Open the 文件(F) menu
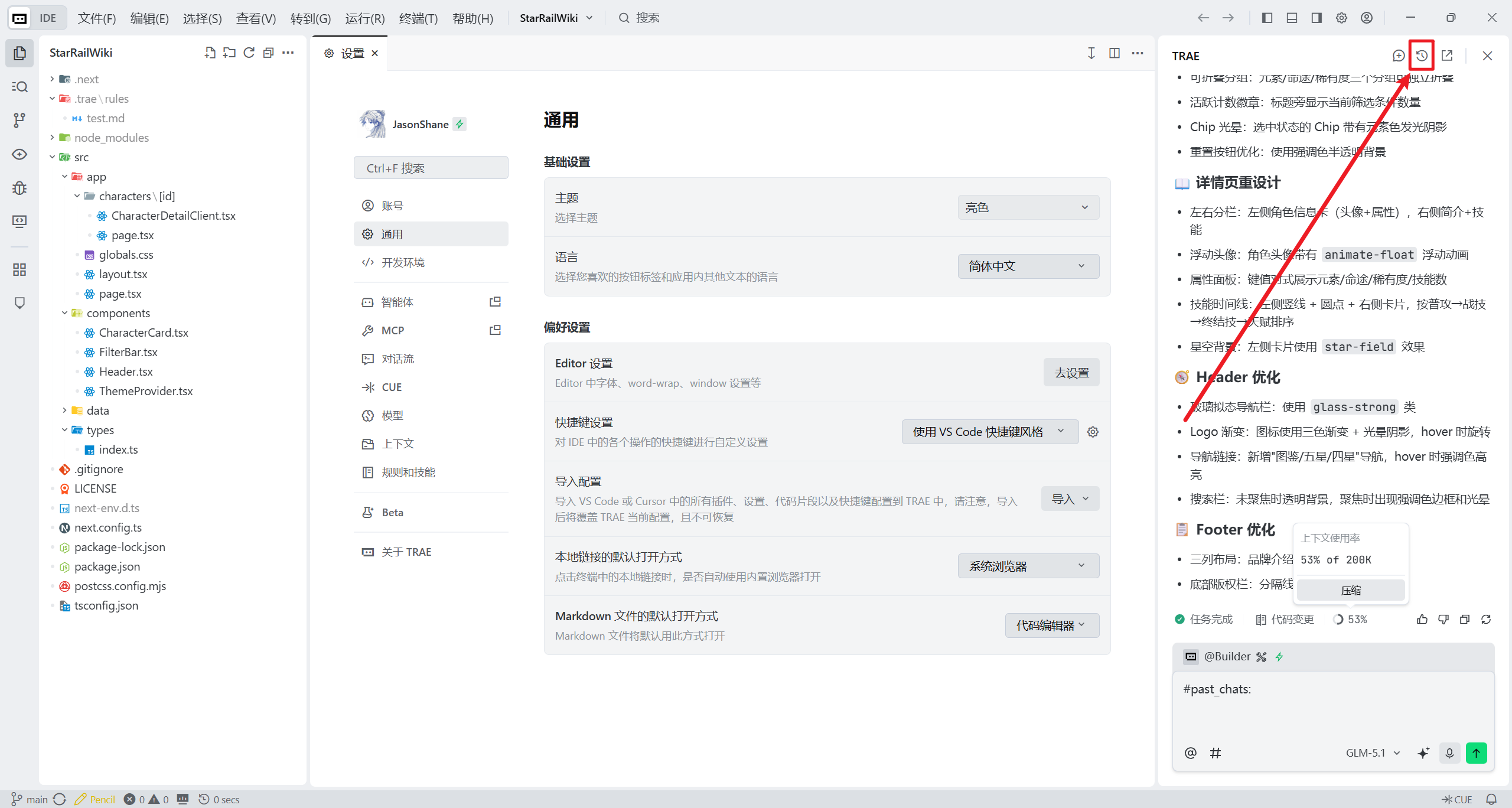 (x=97, y=18)
